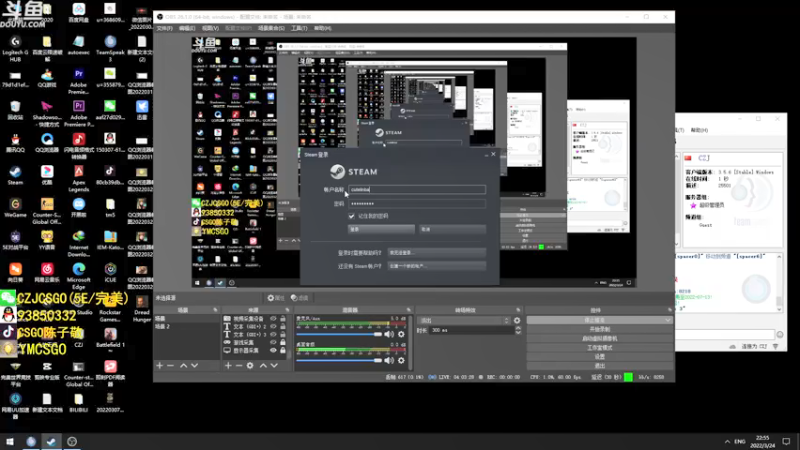The image size is (800, 450).
Task: Open 文件(F) menu in OBS
Action: [x=164, y=28]
